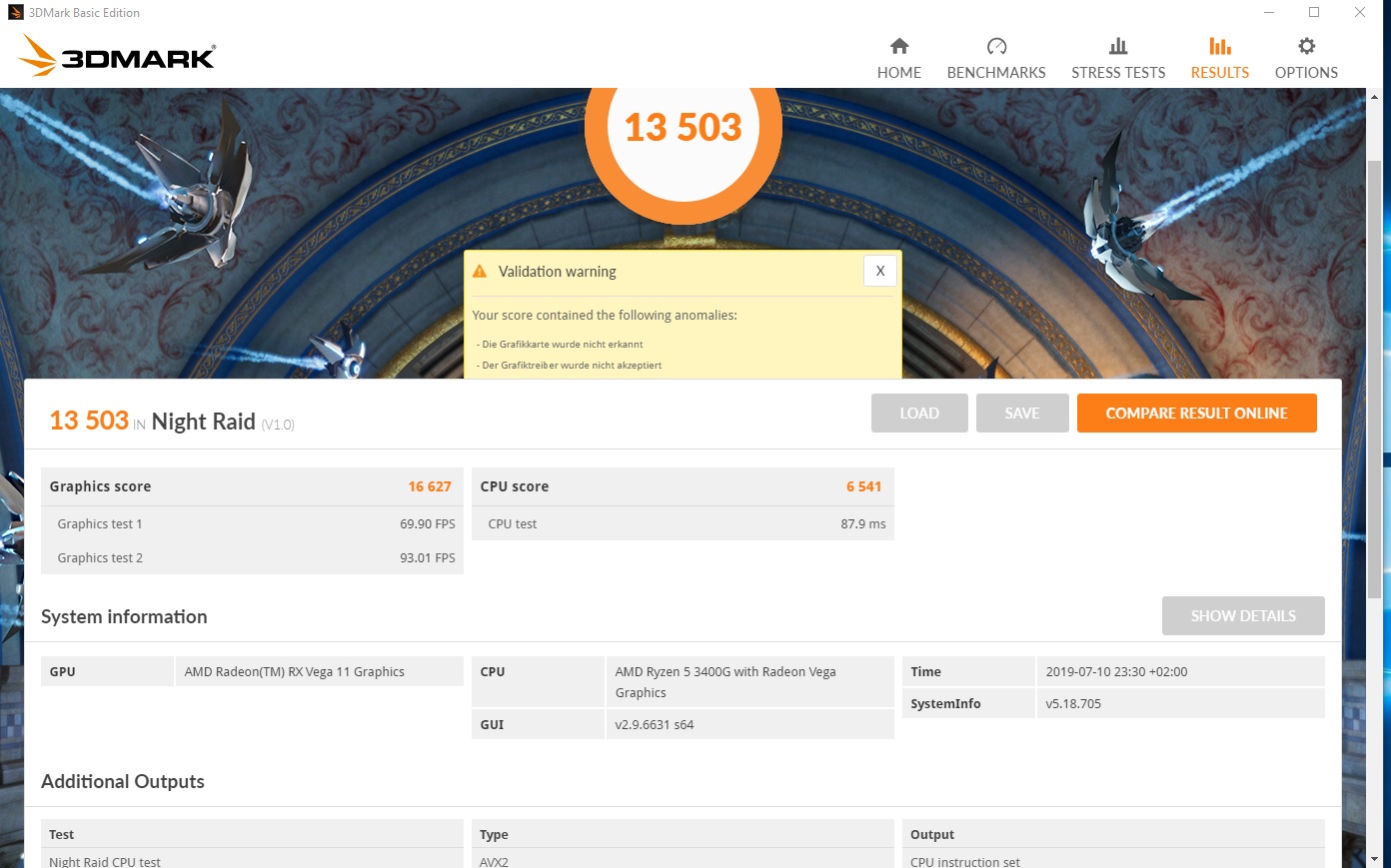Switch to the OPTIONS tab label
1391x868 pixels.
(x=1306, y=73)
